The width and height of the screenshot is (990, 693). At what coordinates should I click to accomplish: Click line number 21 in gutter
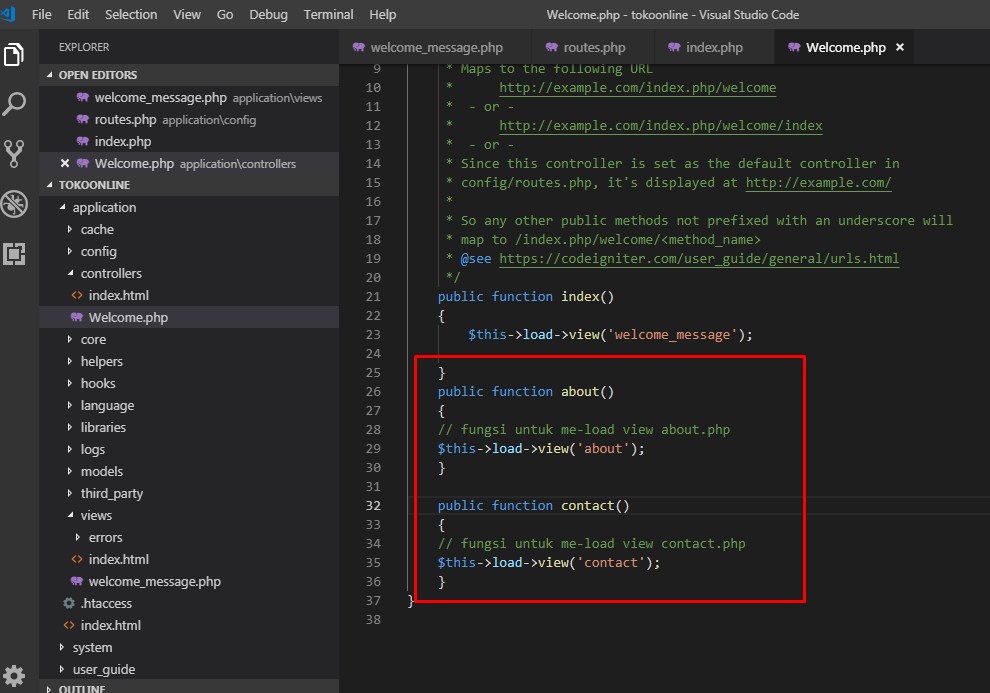click(373, 297)
